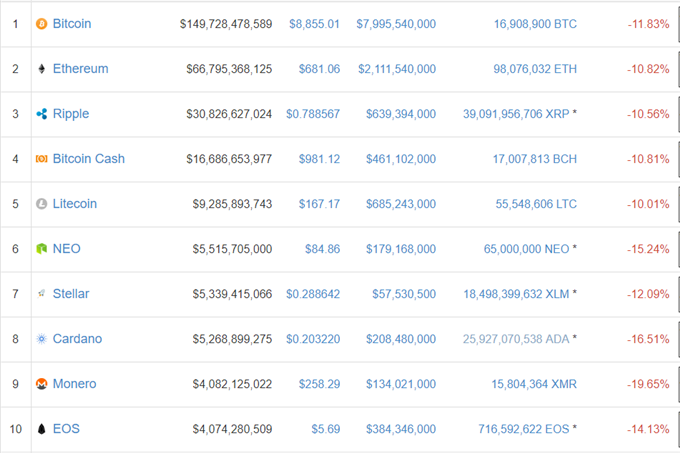The image size is (680, 453).
Task: Click the Monero logo icon
Action: tap(42, 384)
